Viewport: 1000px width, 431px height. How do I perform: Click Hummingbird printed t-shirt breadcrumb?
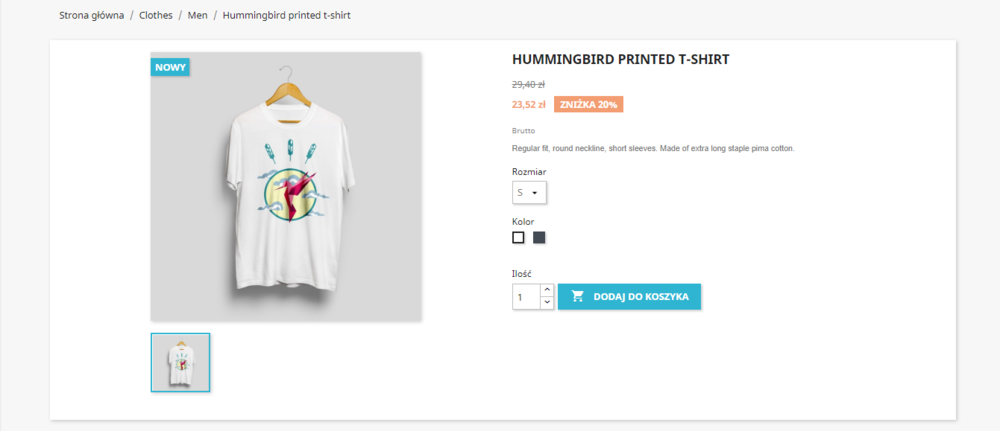click(286, 15)
